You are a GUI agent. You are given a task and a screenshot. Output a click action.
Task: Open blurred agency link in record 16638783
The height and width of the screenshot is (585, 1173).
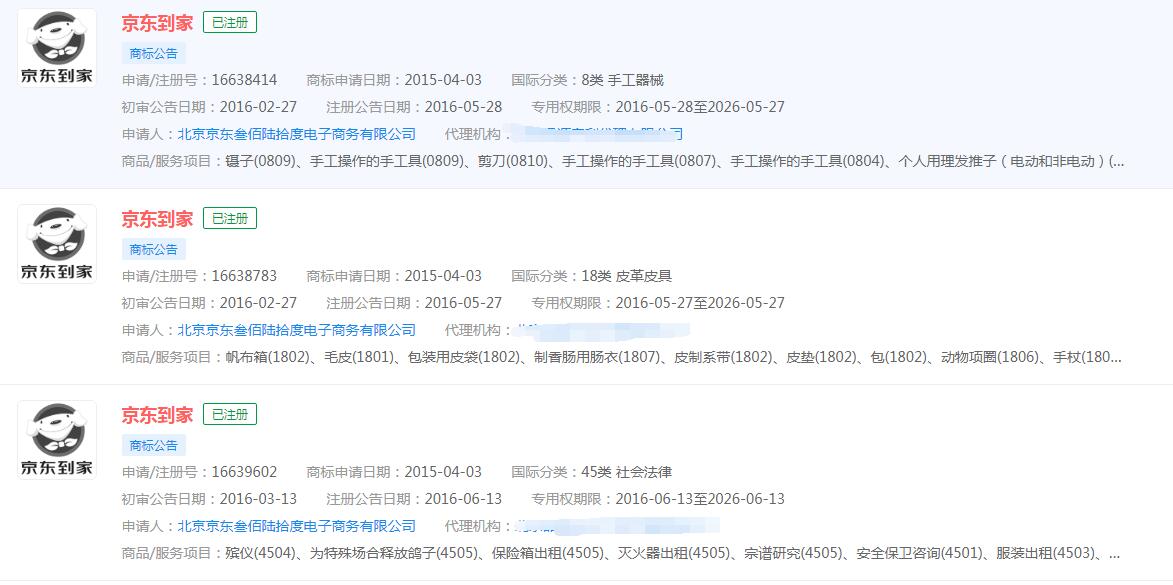pyautogui.click(x=601, y=330)
